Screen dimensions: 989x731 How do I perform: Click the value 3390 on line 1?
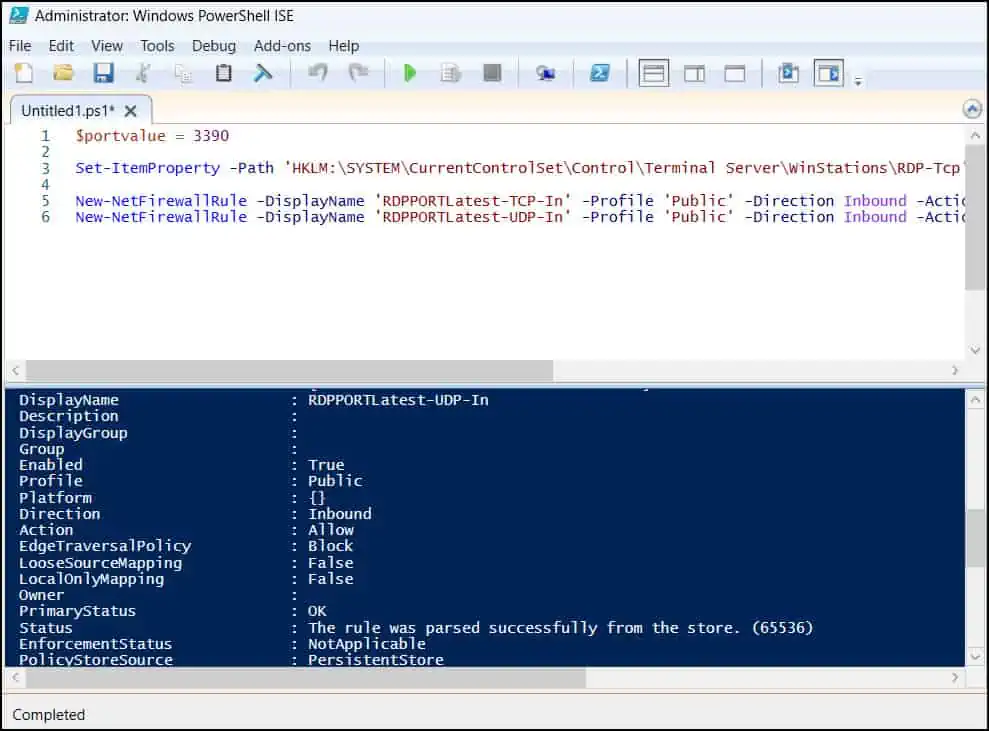(211, 136)
